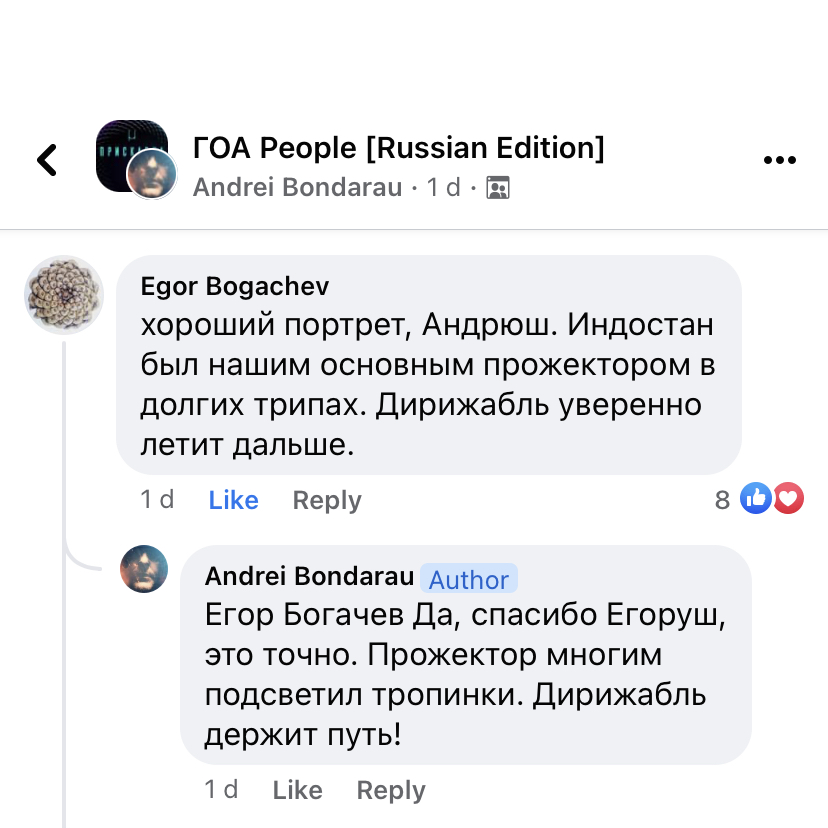Image resolution: width=828 pixels, height=828 pixels.
Task: Reply to Andrei Bondarau's comment
Action: click(x=391, y=790)
